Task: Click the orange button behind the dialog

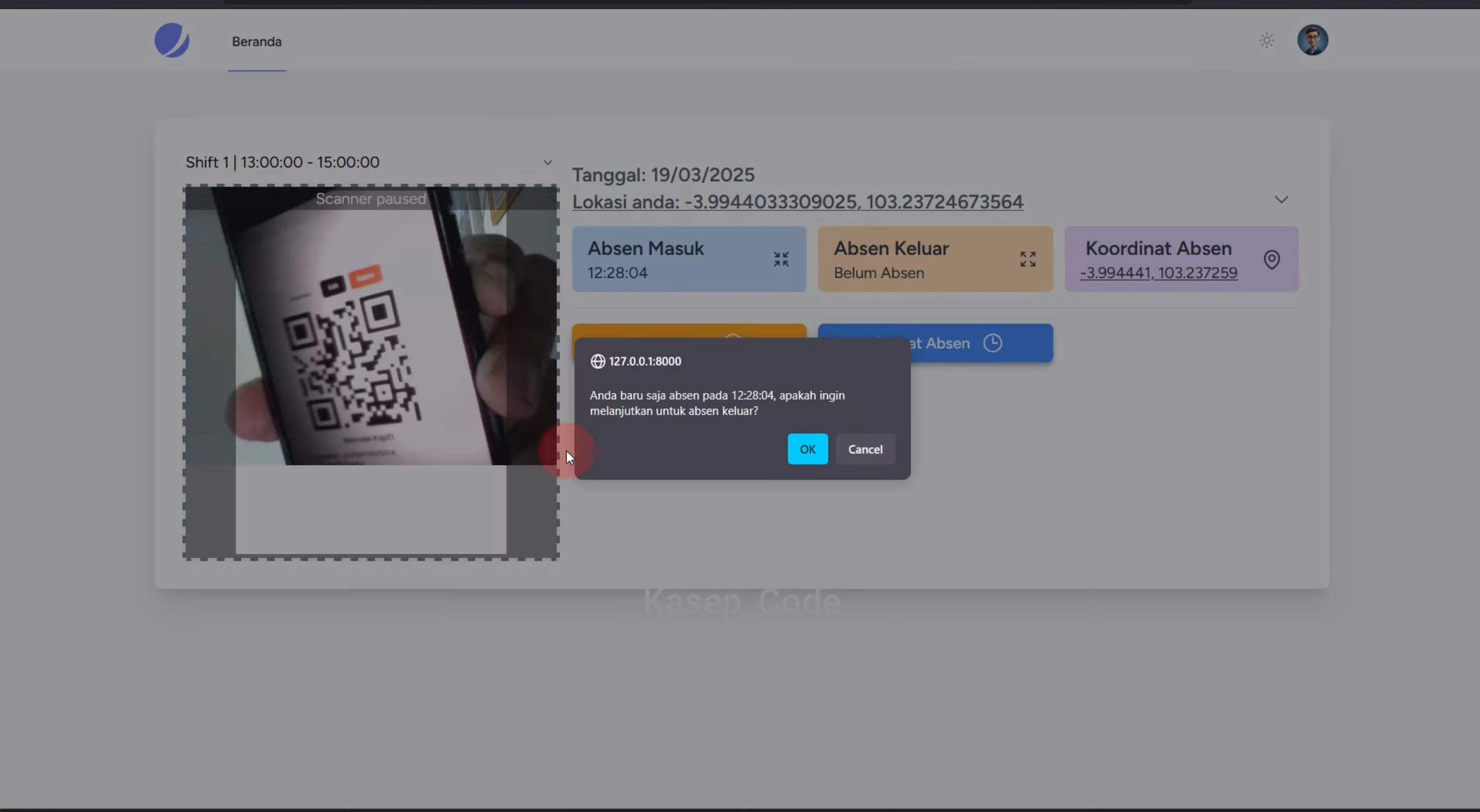Action: point(689,331)
